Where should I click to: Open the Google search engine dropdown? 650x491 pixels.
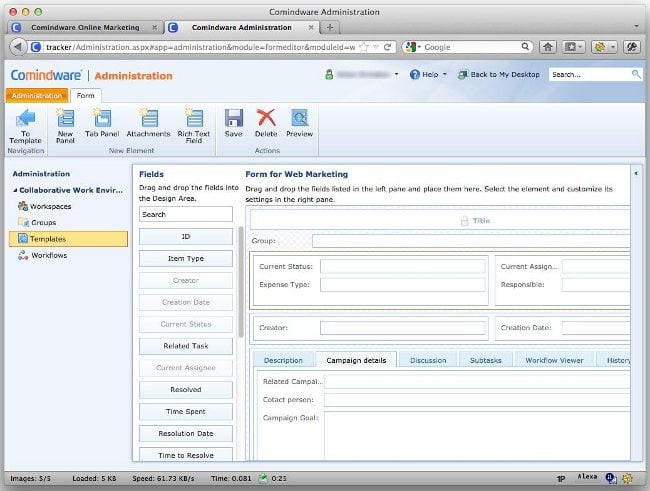(x=420, y=47)
